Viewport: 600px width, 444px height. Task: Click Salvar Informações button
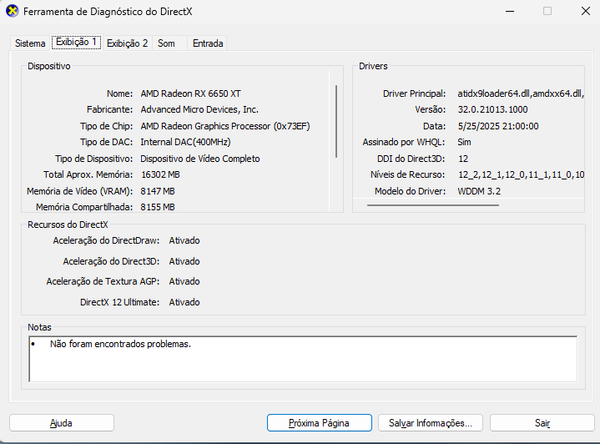tap(430, 423)
